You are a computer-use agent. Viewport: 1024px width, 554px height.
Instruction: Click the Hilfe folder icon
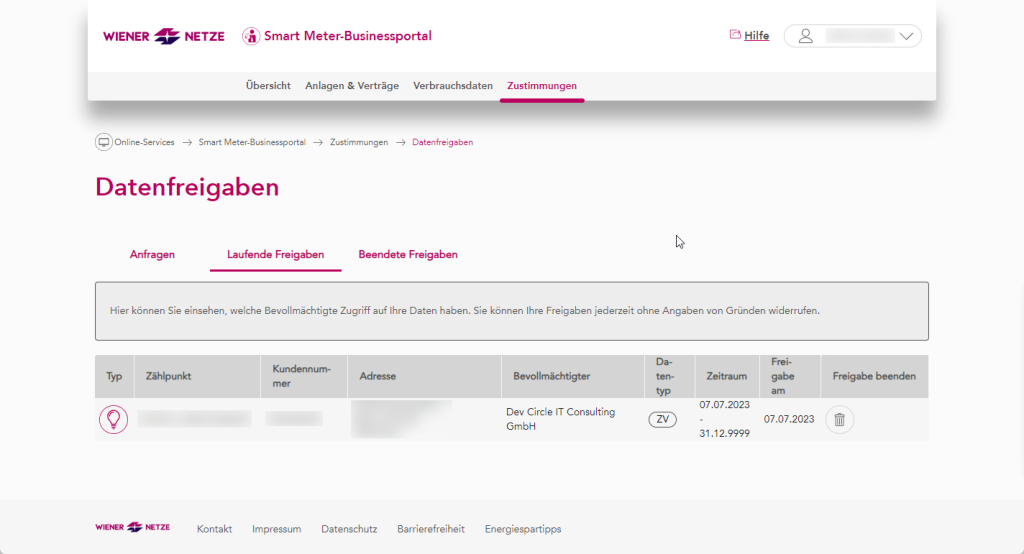tap(735, 35)
